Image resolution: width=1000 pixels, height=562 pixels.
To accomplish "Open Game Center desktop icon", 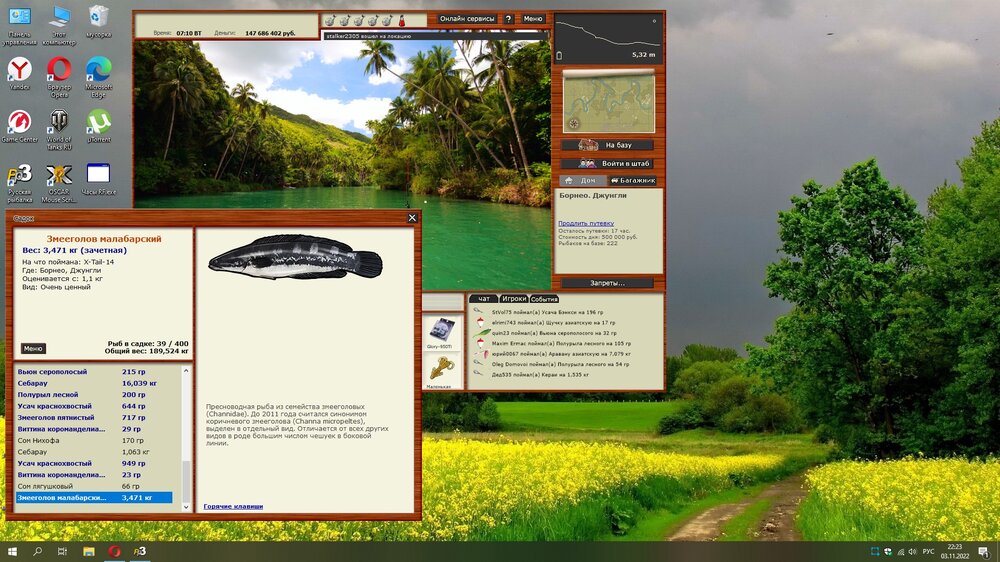I will click(x=19, y=126).
